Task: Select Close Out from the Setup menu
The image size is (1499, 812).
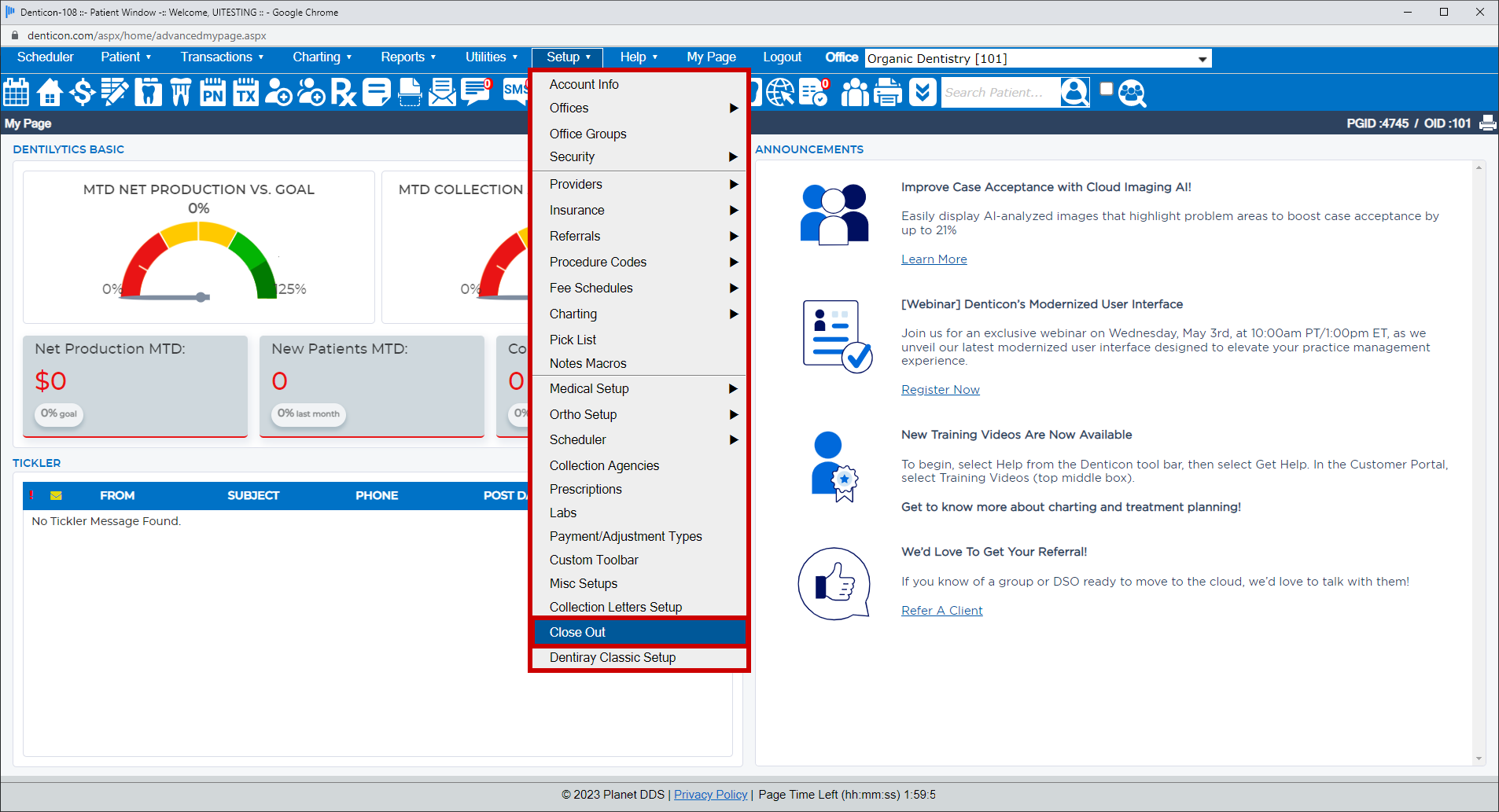Action: [577, 632]
